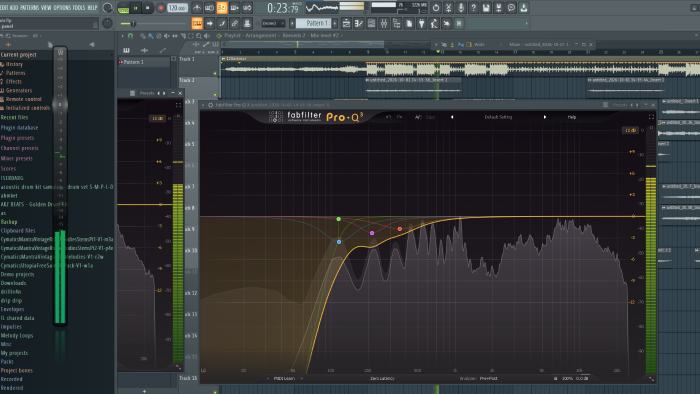Click the render/export audio icon
Viewport: 700px width, 394px height.
pos(498,8)
